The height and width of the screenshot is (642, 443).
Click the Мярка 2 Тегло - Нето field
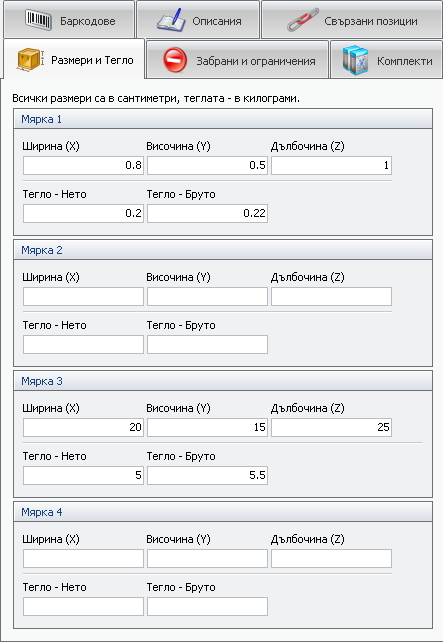(84, 344)
